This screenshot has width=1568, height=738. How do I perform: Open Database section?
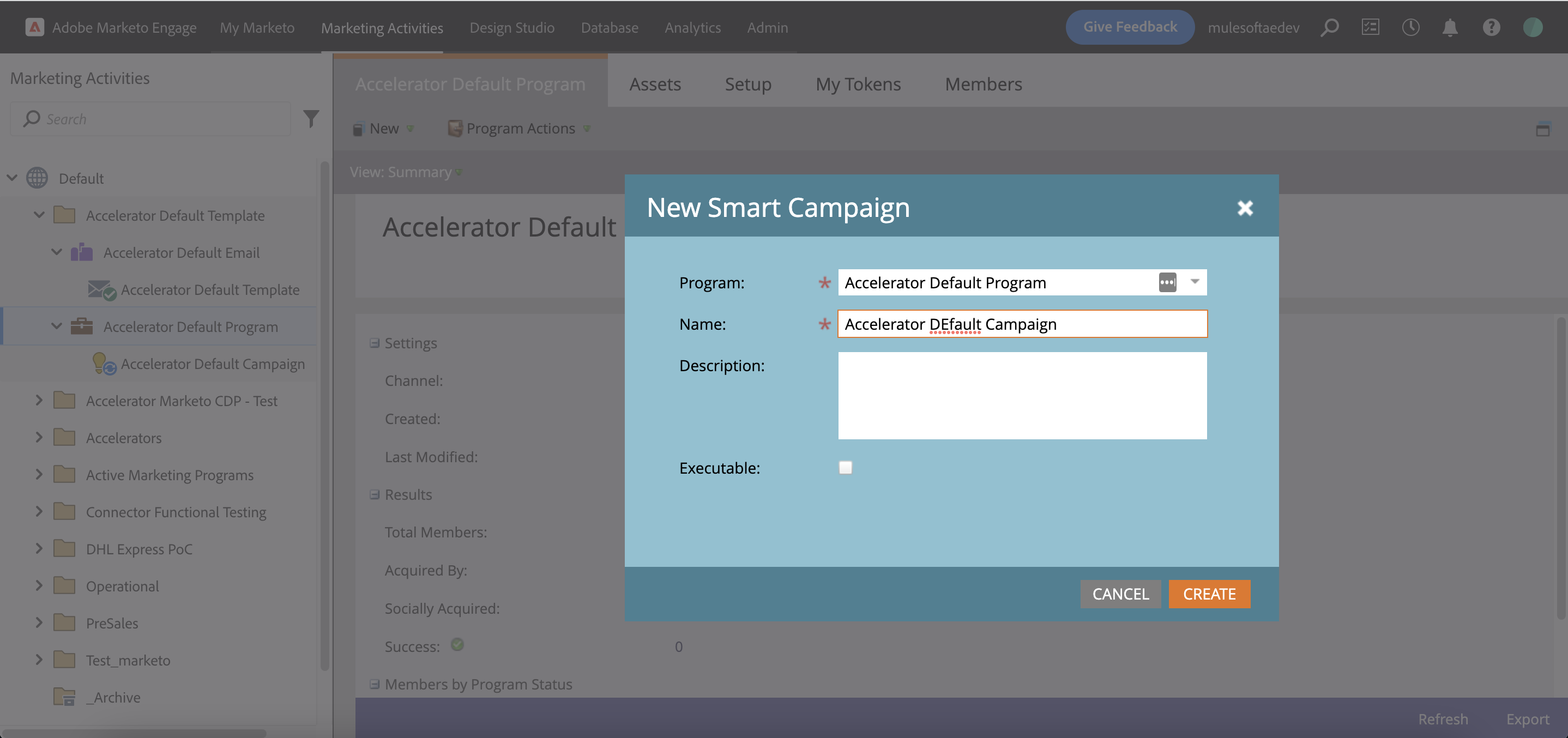[x=610, y=27]
